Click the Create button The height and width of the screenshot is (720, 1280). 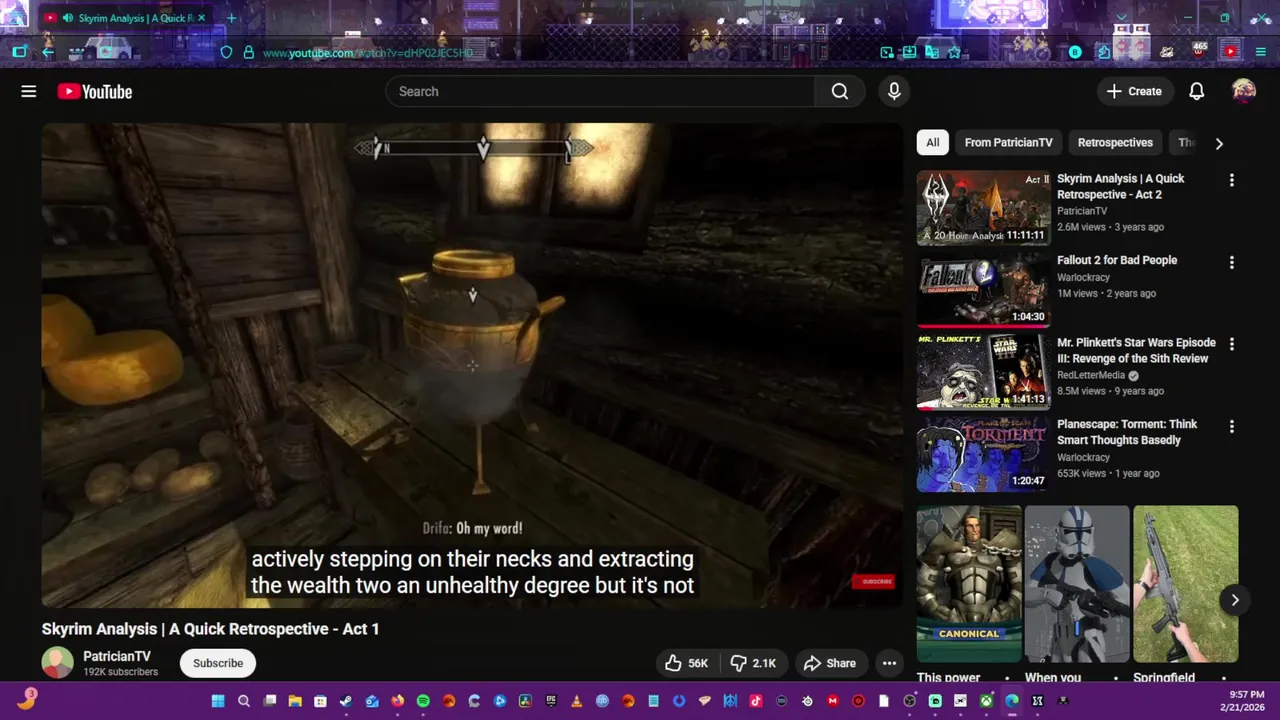(1134, 92)
